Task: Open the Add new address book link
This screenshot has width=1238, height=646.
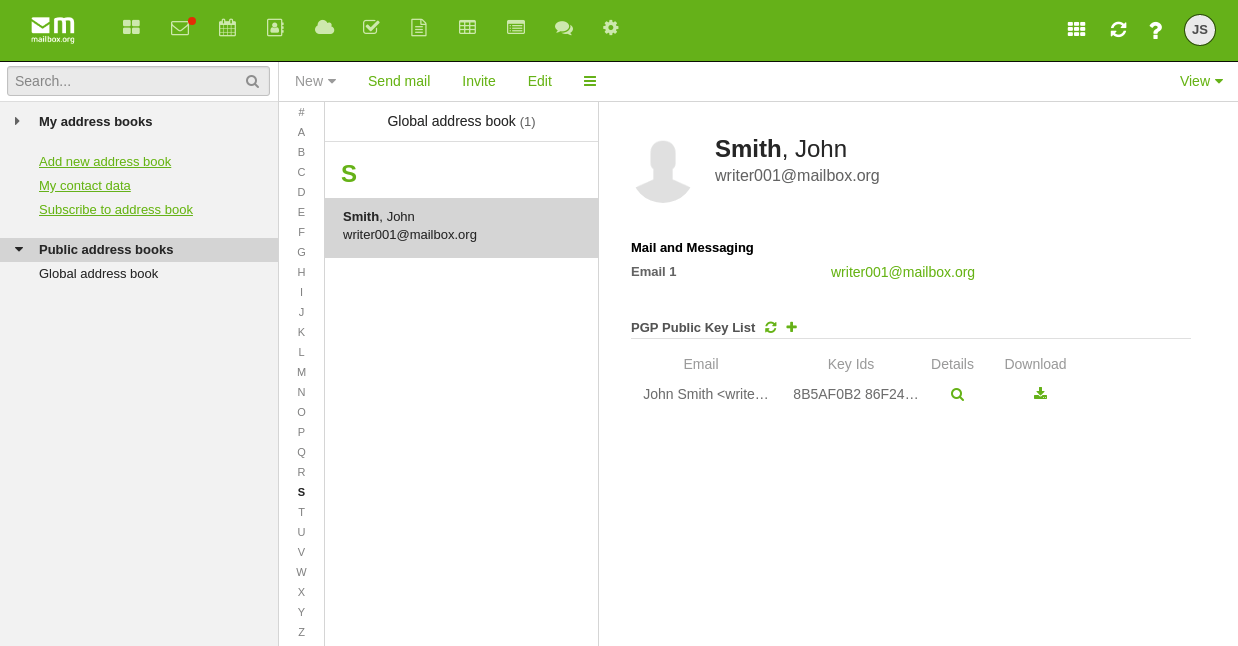Action: click(105, 161)
